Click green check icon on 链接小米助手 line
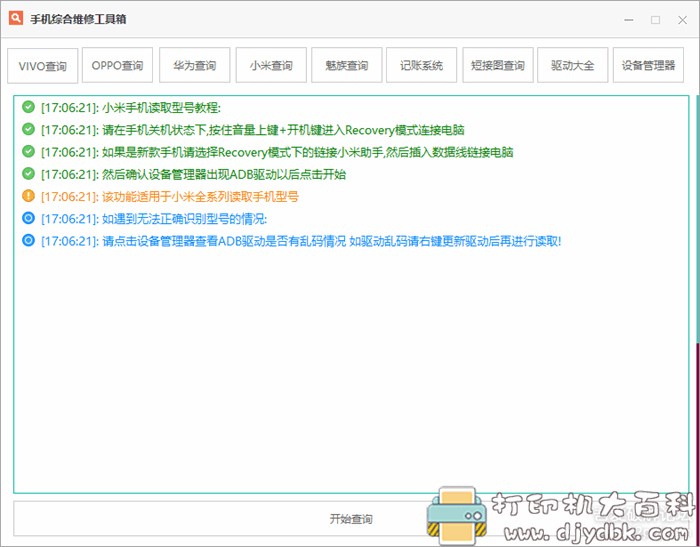 [29, 151]
